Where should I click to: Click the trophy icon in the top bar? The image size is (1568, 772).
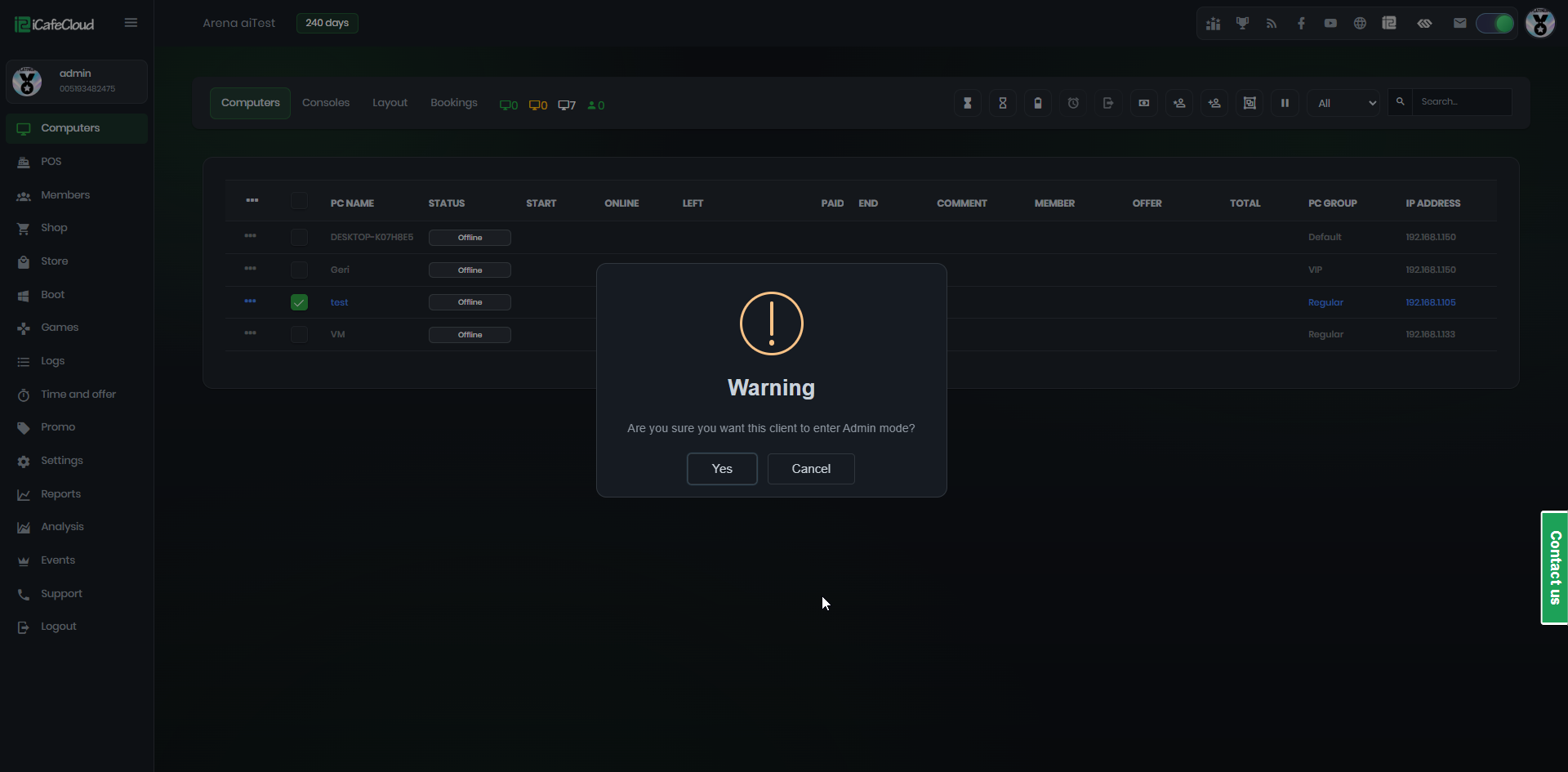click(x=1242, y=24)
